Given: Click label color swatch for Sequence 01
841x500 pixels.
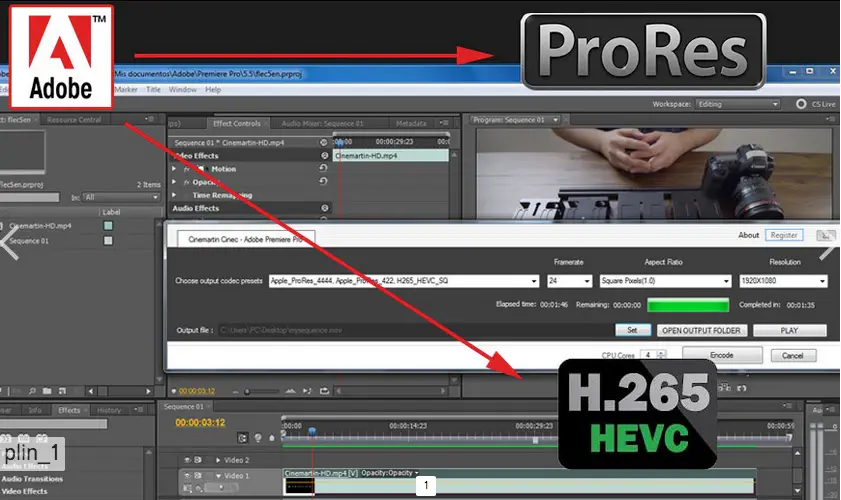Looking at the screenshot, I should tap(108, 241).
